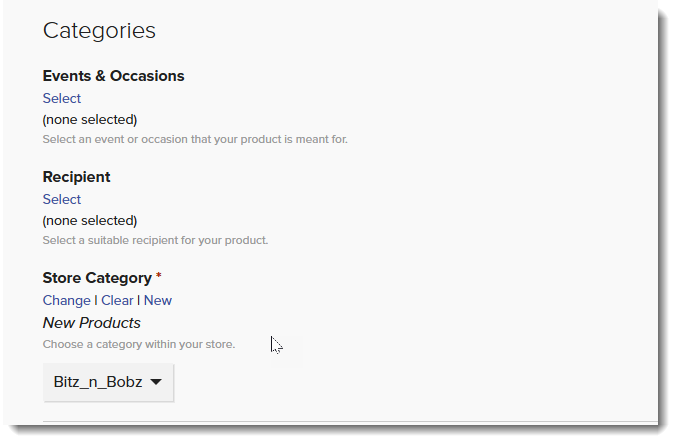The width and height of the screenshot is (677, 444).
Task: Clear the selected Store Category
Action: click(x=117, y=300)
